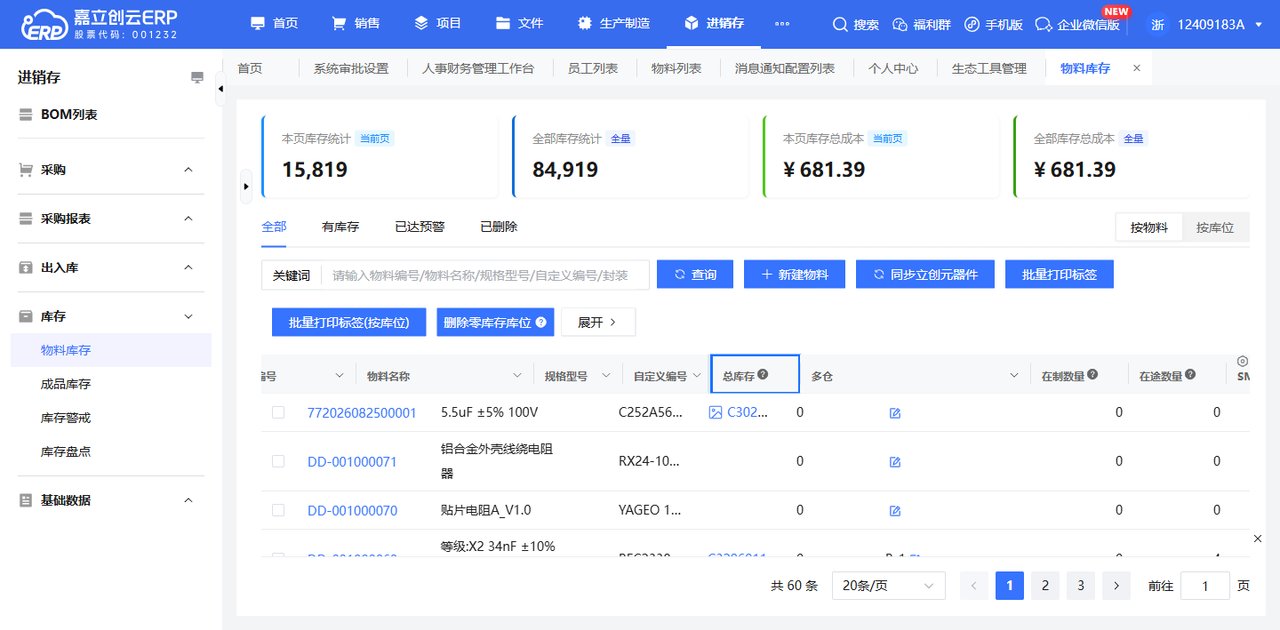This screenshot has height=630, width=1280.
Task: Tick the checkbox for row DD-001000071
Action: click(x=278, y=461)
